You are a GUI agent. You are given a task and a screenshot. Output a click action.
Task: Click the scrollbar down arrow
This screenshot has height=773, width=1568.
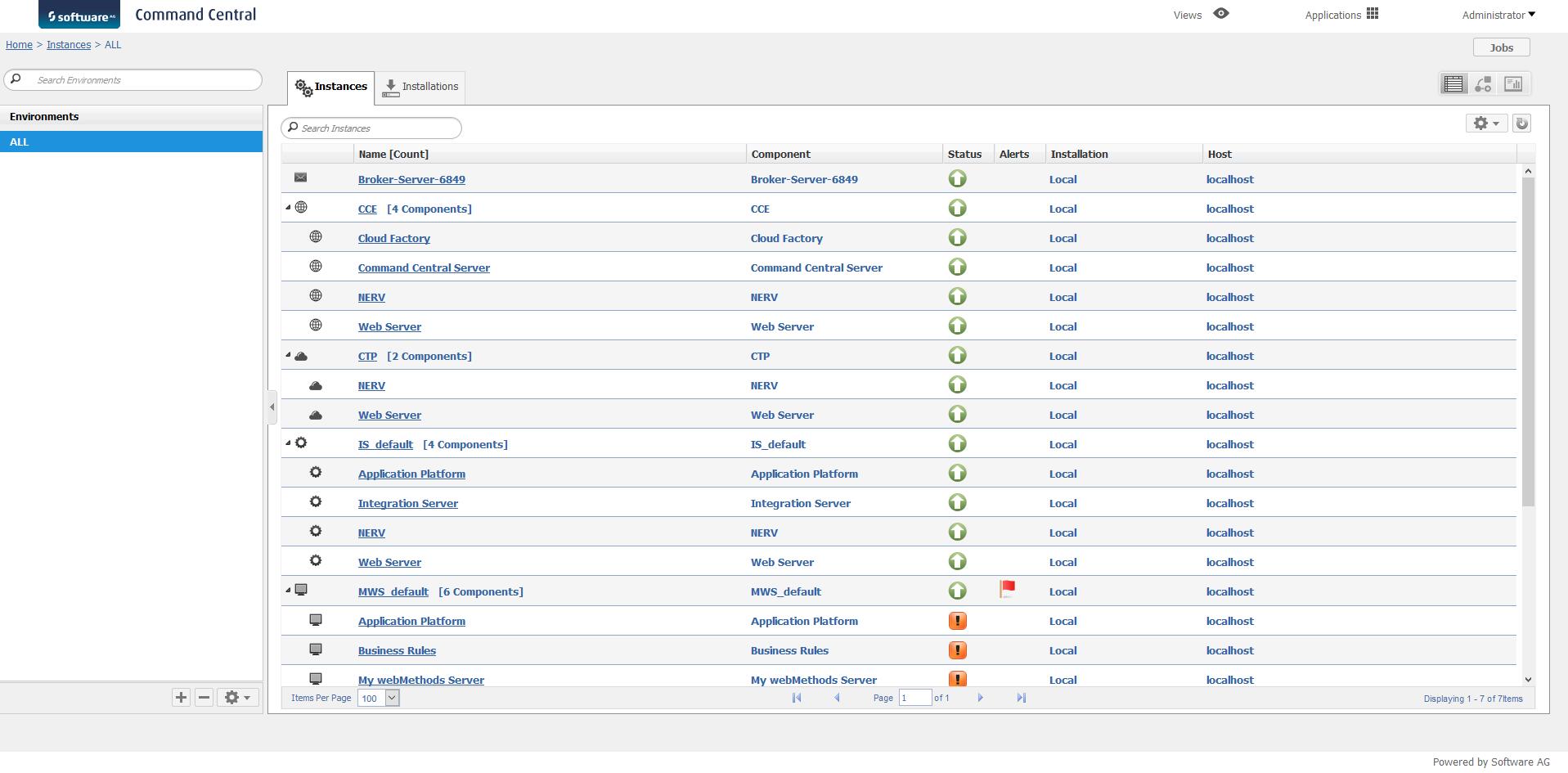(x=1528, y=680)
